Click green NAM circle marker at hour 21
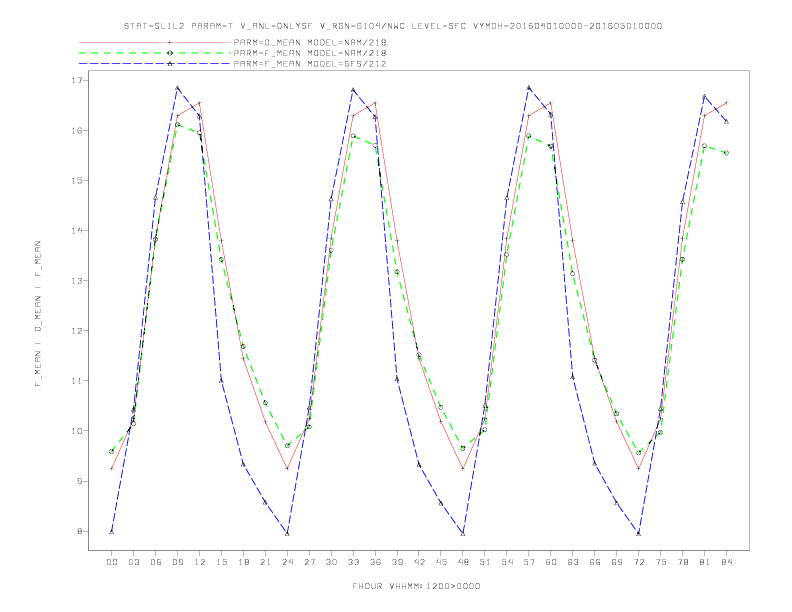792x612 pixels. click(x=265, y=403)
